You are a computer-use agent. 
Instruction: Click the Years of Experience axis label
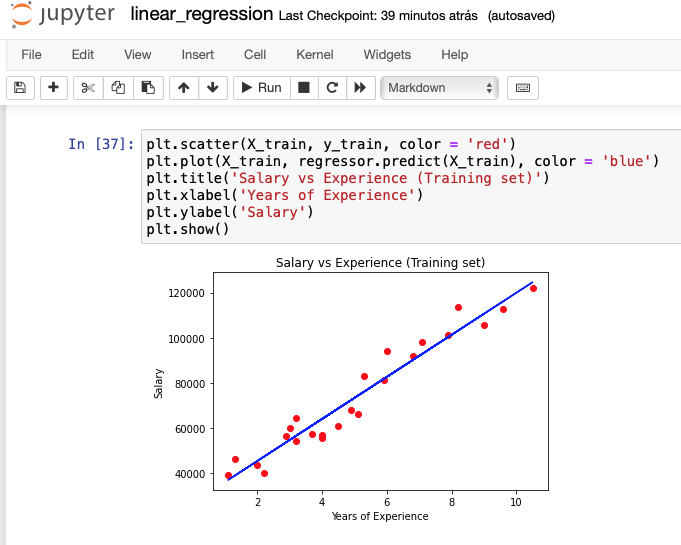pyautogui.click(x=380, y=516)
